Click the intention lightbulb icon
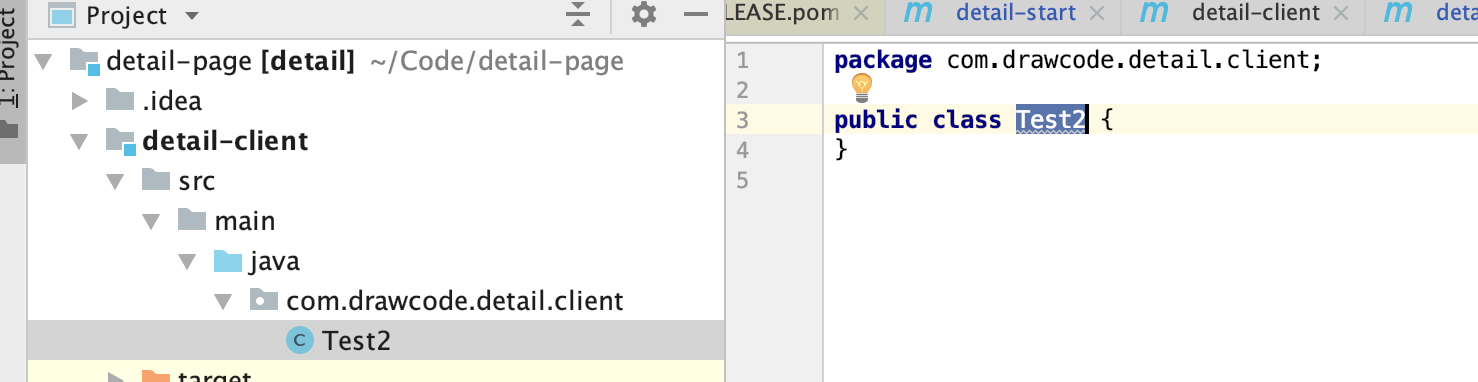Viewport: 1478px width, 382px height. point(862,87)
